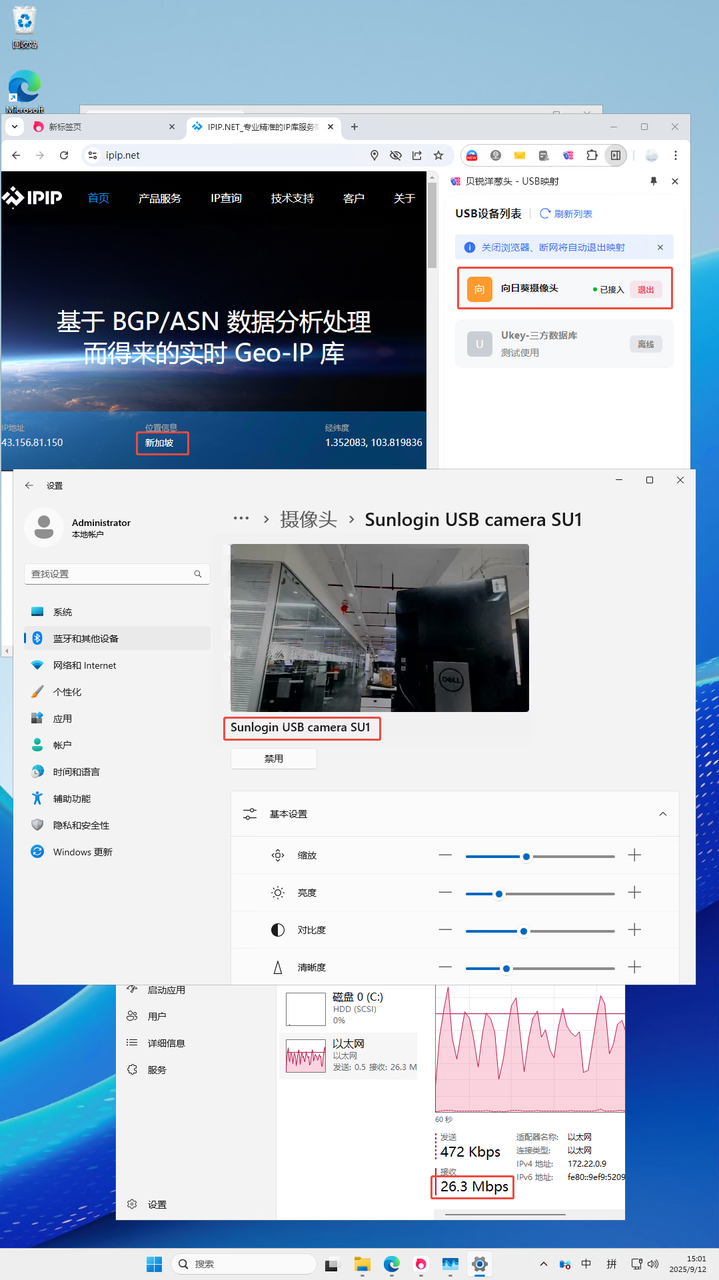719x1280 pixels.
Task: Click the 首页 navigation link
Action: pos(98,198)
